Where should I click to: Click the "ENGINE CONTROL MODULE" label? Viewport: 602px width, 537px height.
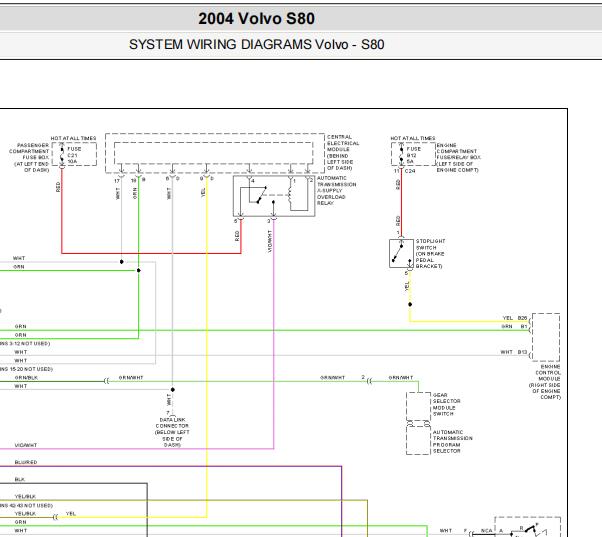pyautogui.click(x=545, y=382)
